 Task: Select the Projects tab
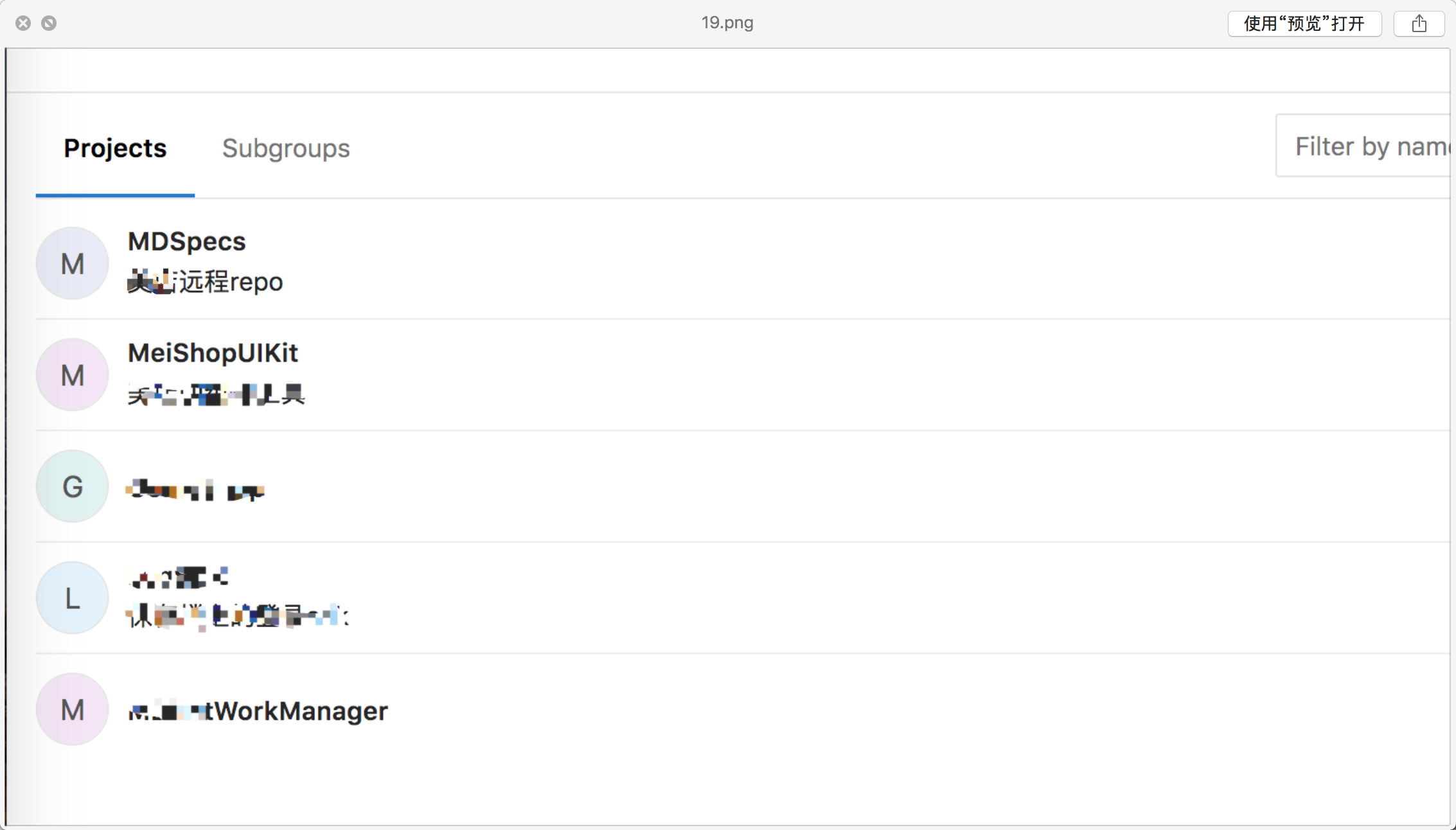click(x=115, y=148)
